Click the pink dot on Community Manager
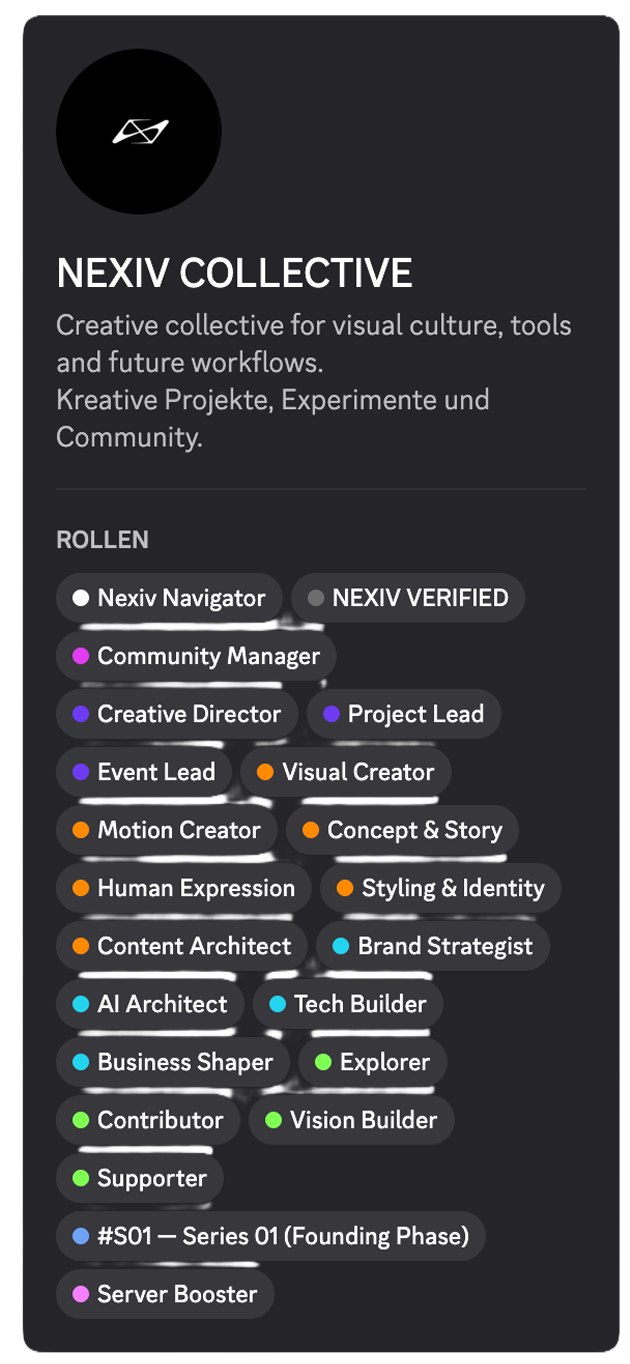The height and width of the screenshot is (1364, 630). coord(81,656)
